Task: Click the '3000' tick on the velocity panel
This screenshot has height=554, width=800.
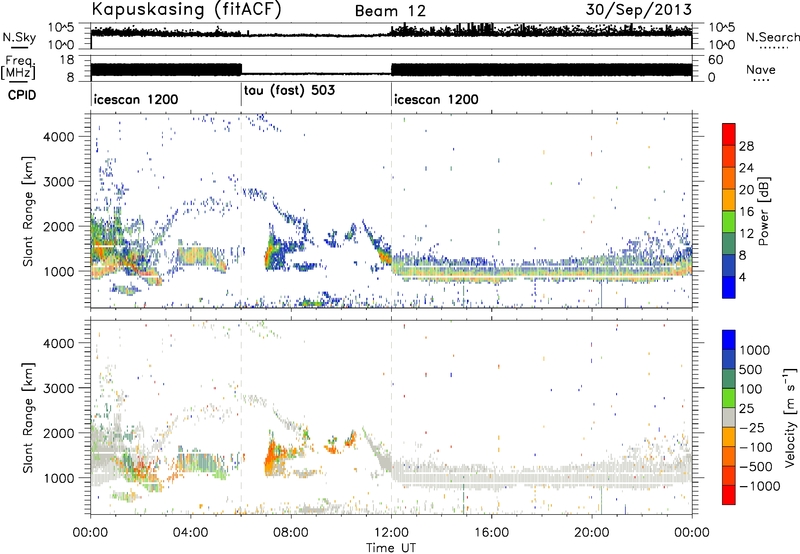Action: tap(59, 388)
